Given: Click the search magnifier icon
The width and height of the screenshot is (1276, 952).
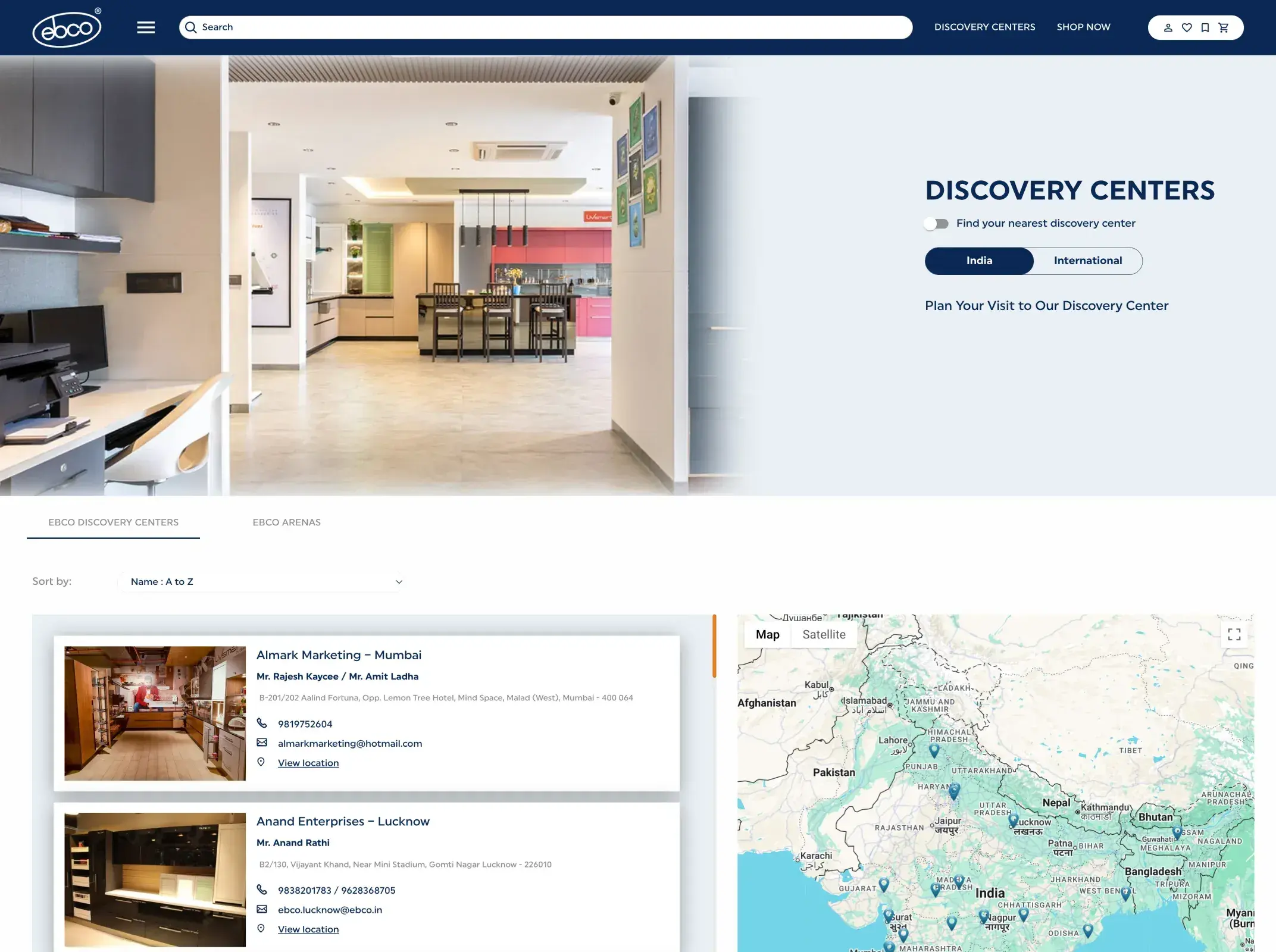Looking at the screenshot, I should point(190,27).
